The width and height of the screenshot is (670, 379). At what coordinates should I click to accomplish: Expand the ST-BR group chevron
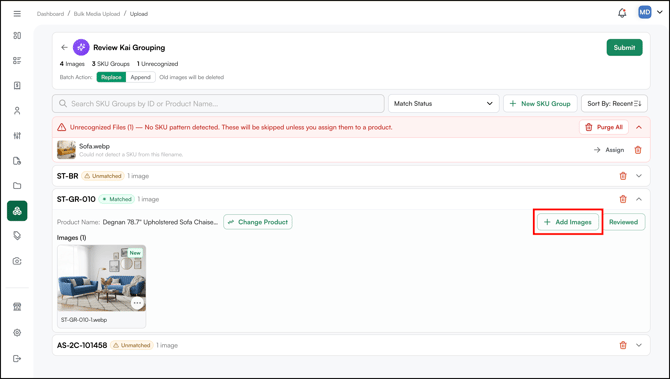[x=639, y=176]
